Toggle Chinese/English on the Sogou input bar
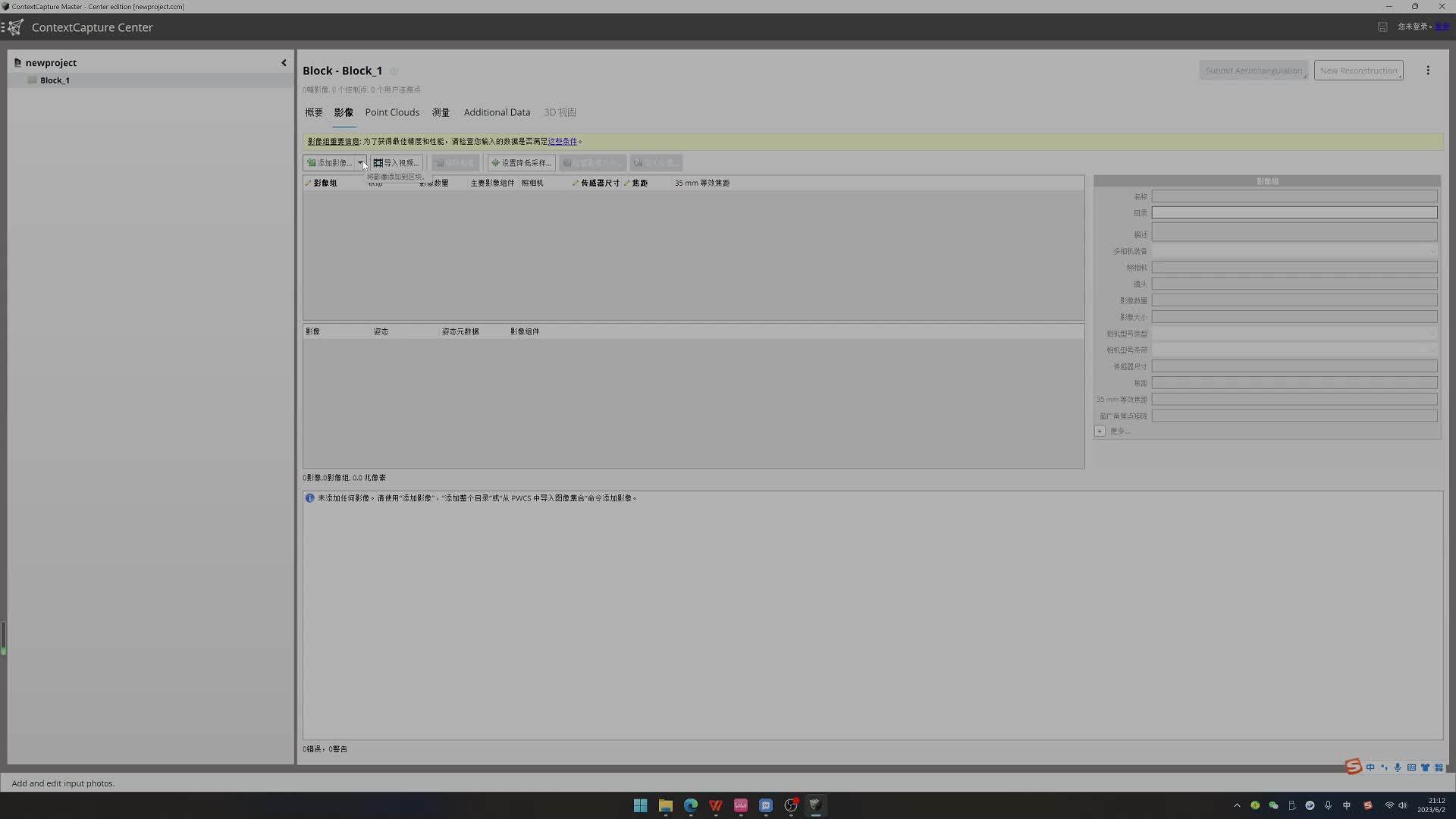Screen dimensions: 1456x819 (x=1370, y=767)
